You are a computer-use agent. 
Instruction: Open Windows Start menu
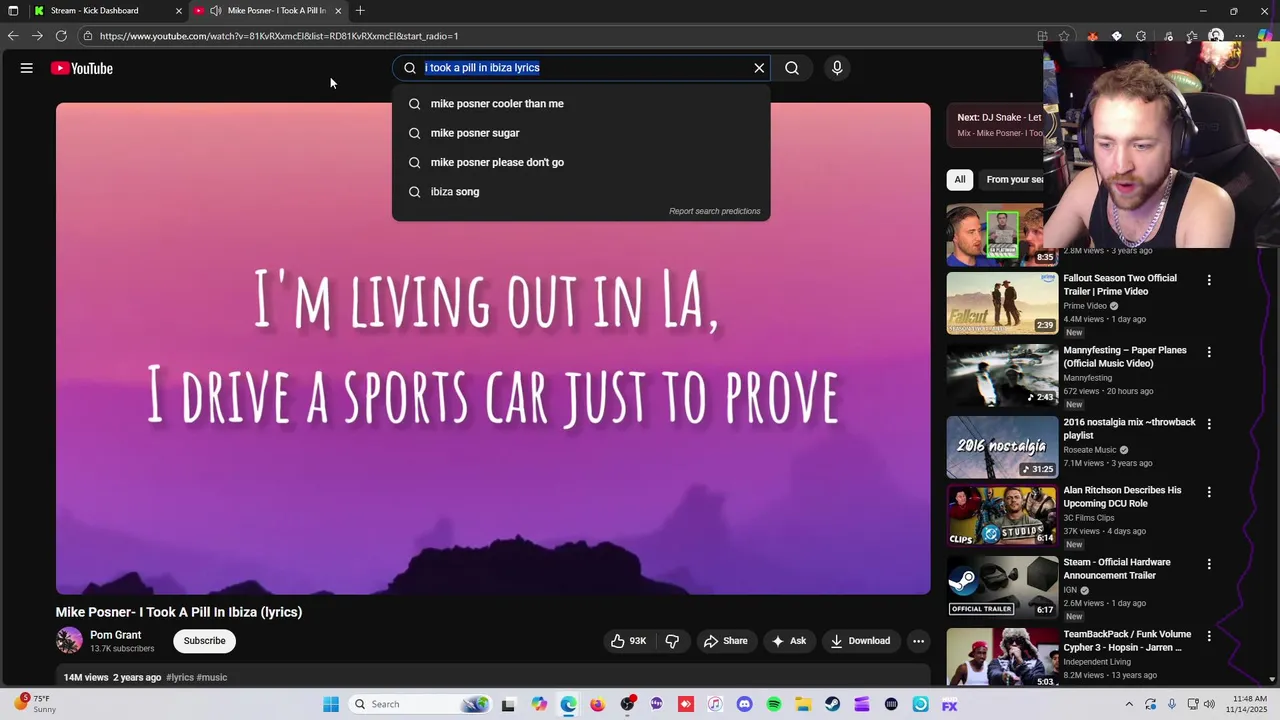point(331,704)
